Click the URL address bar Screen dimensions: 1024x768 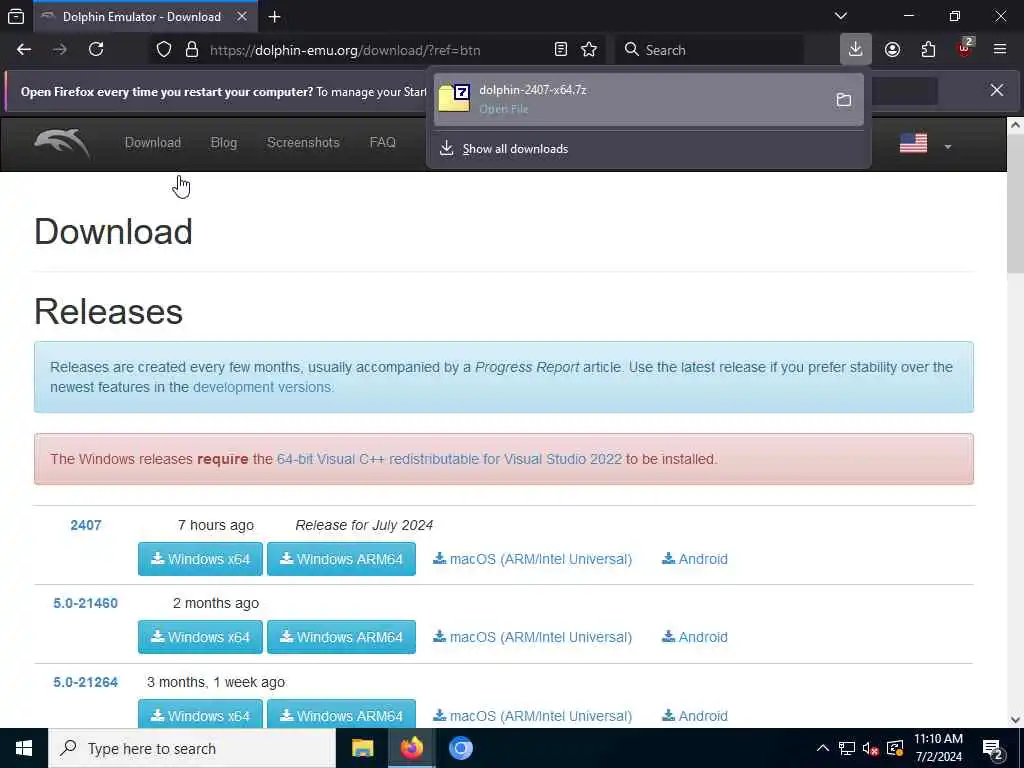(379, 50)
